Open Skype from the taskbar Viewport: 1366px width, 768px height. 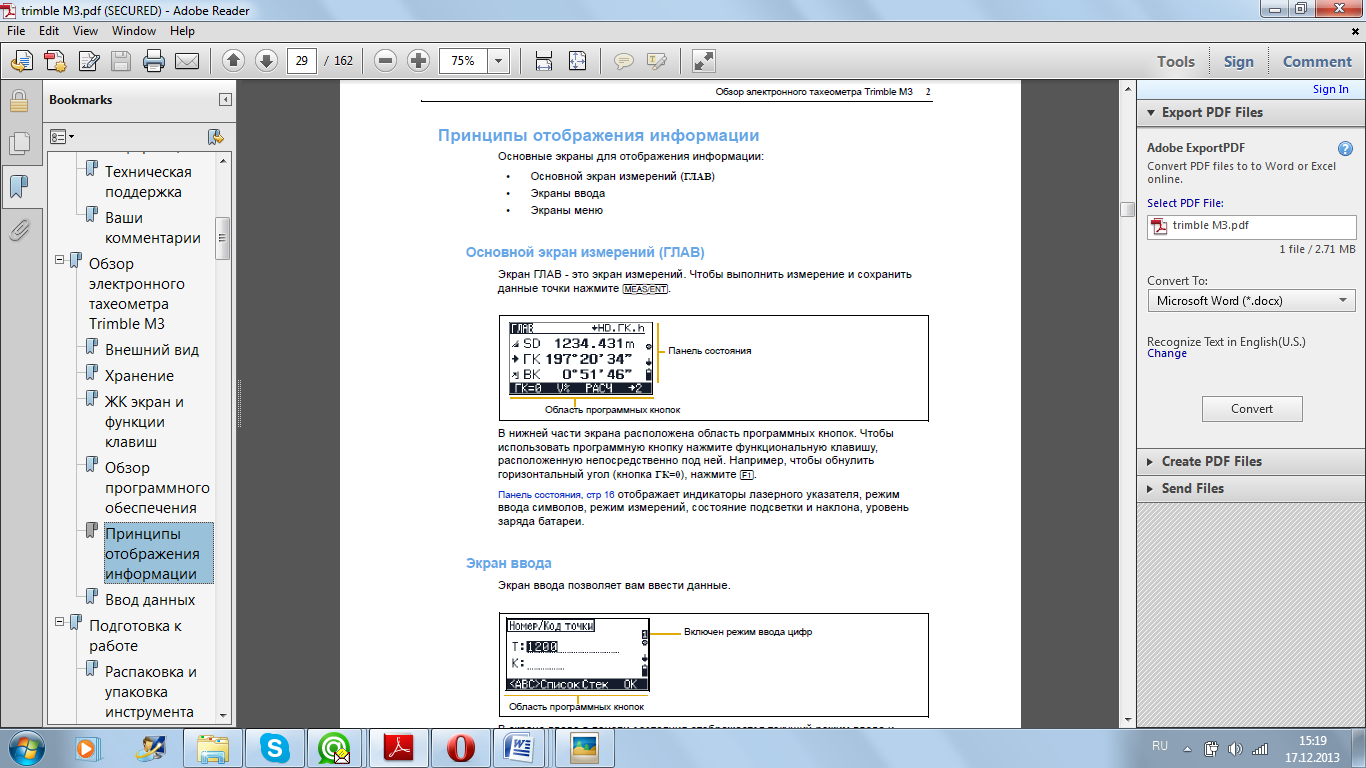click(275, 748)
